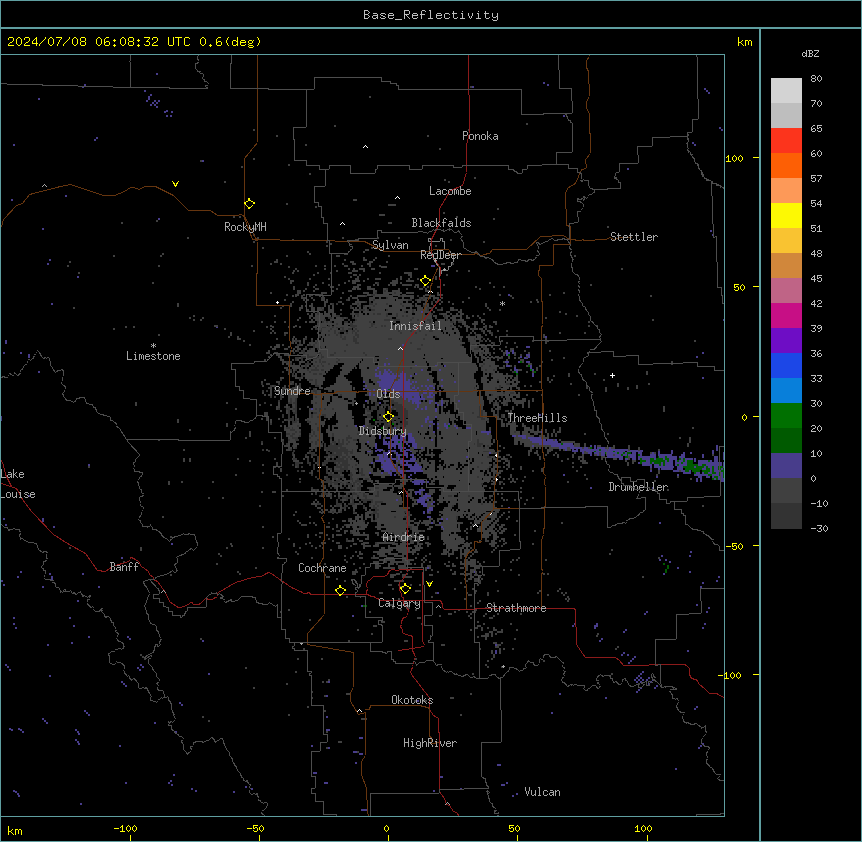Pick the red 60-65 dBZ color band
The height and width of the screenshot is (842, 862).
point(786,141)
